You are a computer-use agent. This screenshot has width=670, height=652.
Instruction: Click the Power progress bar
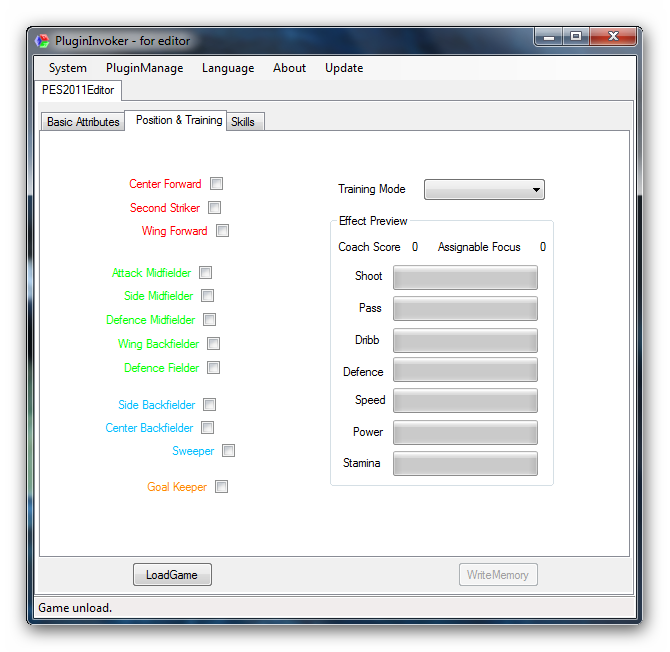click(465, 432)
